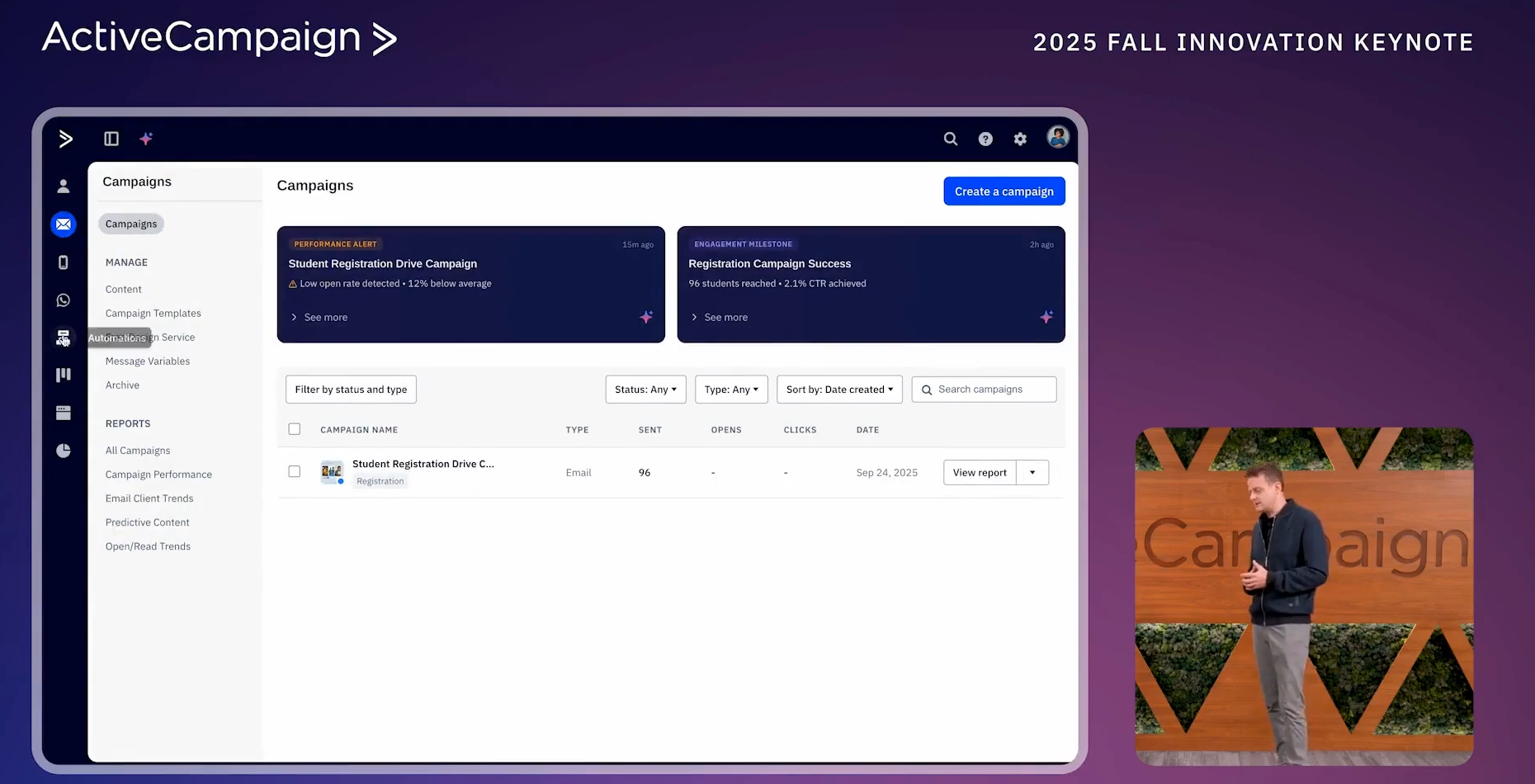Toggle the sidebar panel layout icon
The width and height of the screenshot is (1535, 784).
click(x=111, y=139)
